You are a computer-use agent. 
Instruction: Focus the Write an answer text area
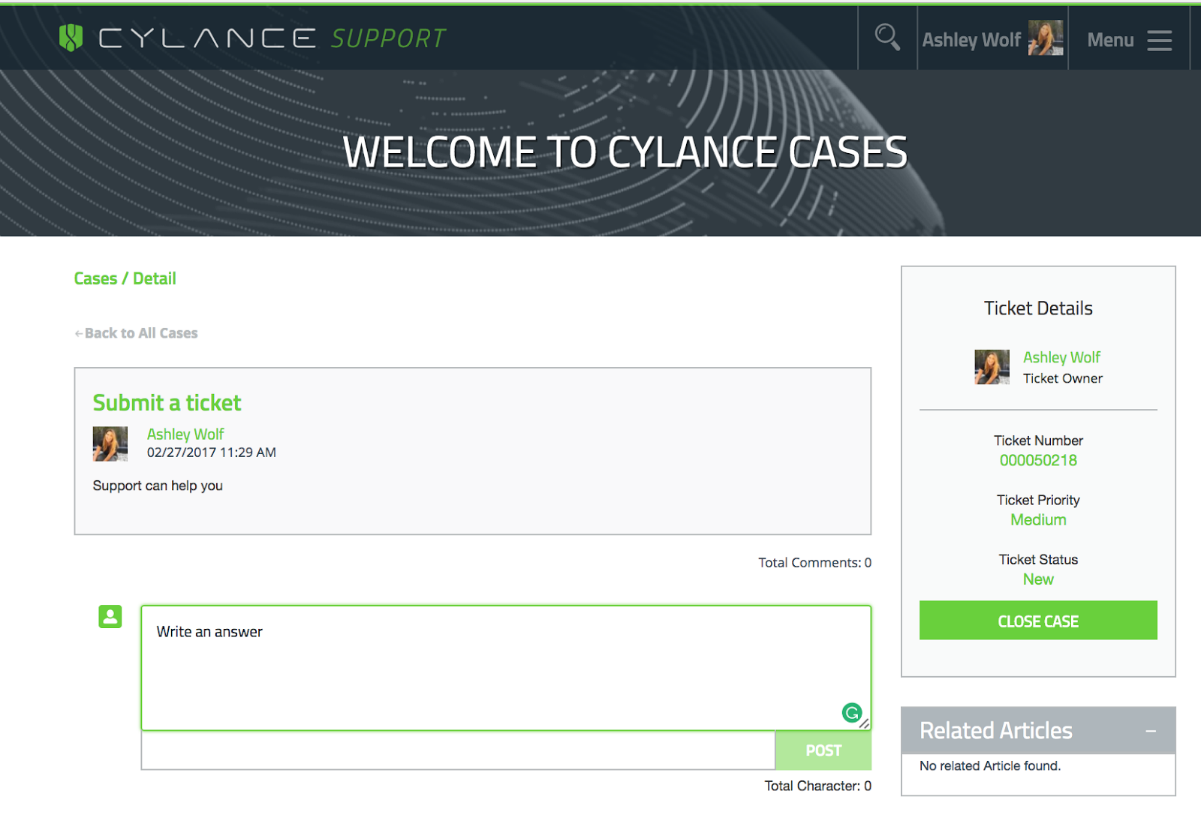pyautogui.click(x=506, y=668)
